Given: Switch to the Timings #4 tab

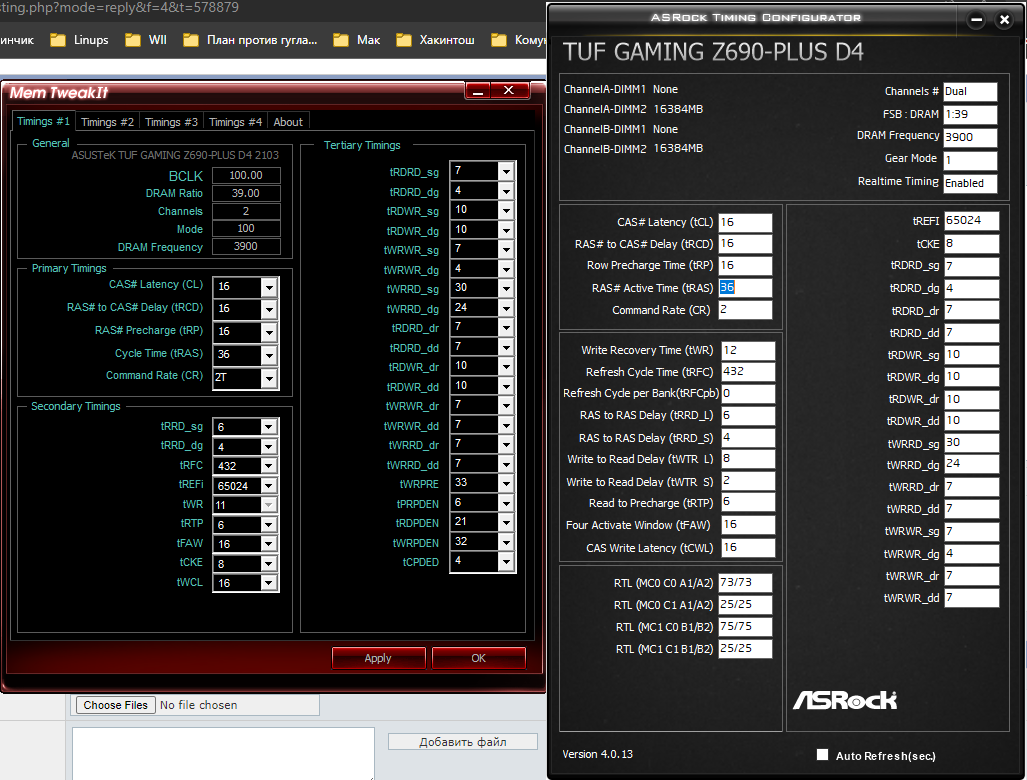Looking at the screenshot, I should click(x=235, y=122).
